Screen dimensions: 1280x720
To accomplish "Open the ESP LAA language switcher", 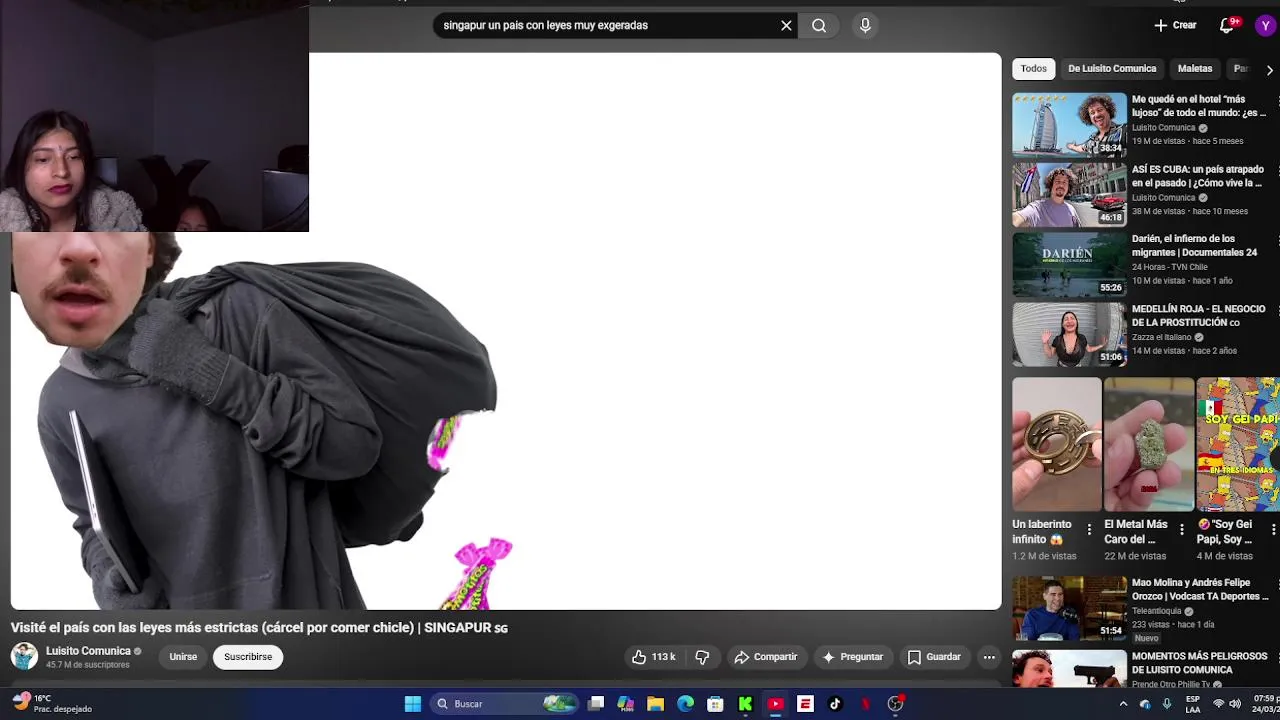I will (x=1193, y=704).
